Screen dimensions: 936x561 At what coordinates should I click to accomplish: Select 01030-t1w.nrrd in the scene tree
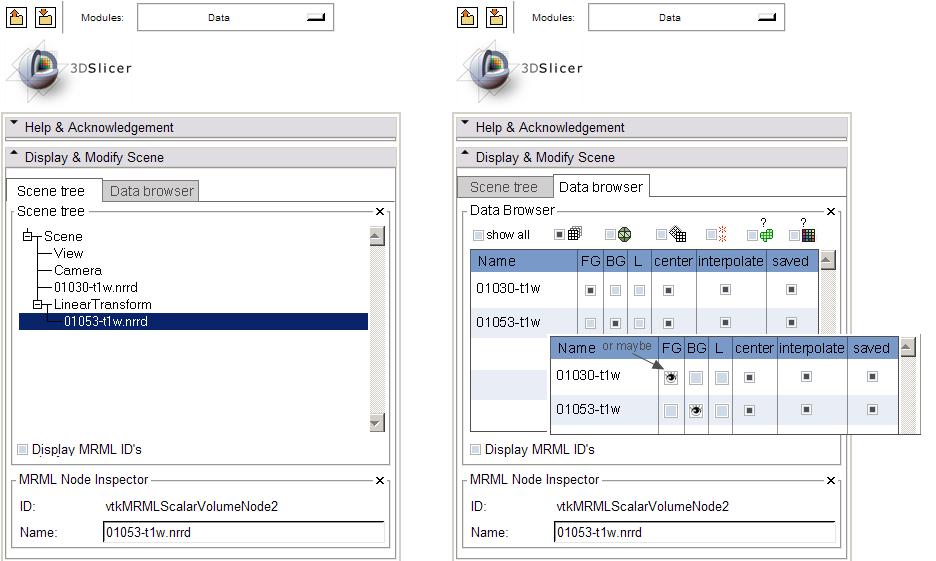(x=91, y=287)
